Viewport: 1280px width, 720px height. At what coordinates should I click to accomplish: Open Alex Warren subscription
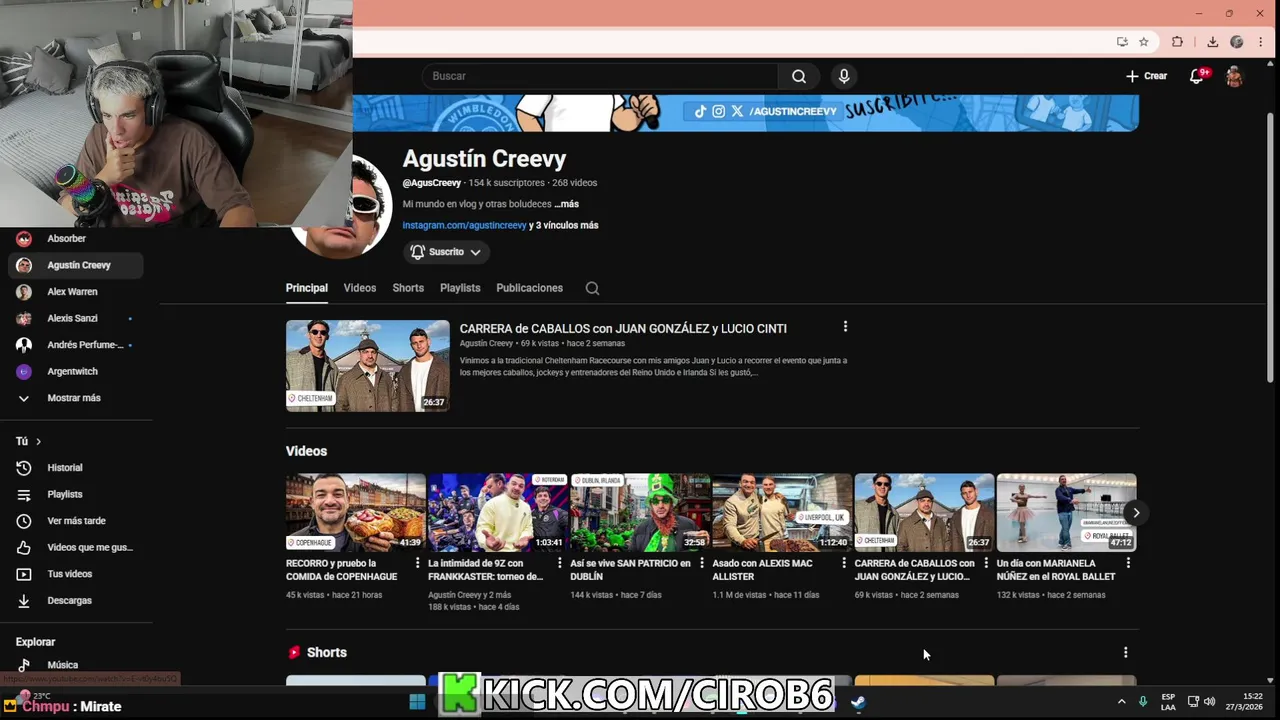click(76, 292)
